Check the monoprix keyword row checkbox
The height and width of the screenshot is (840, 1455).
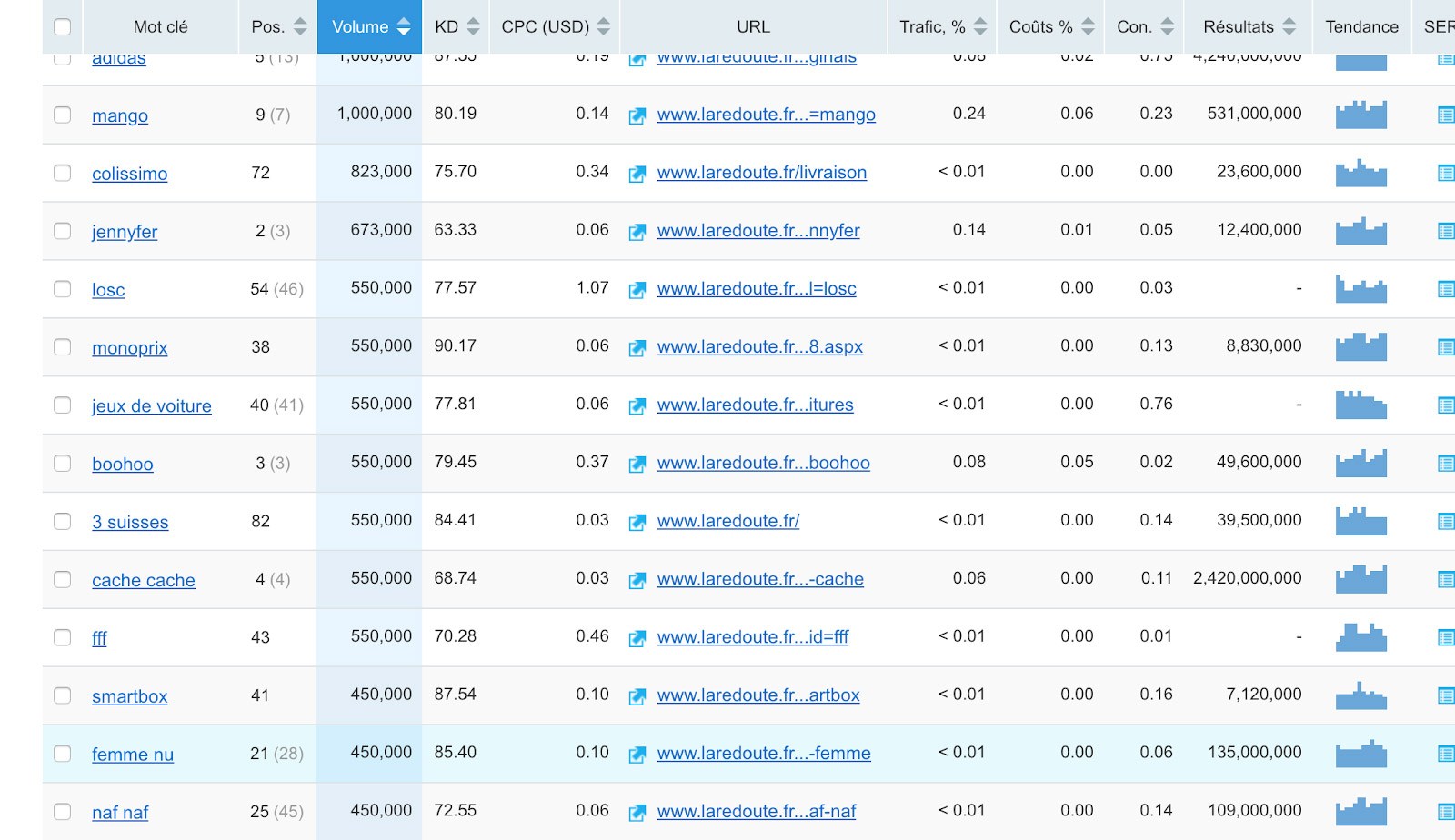click(x=63, y=347)
